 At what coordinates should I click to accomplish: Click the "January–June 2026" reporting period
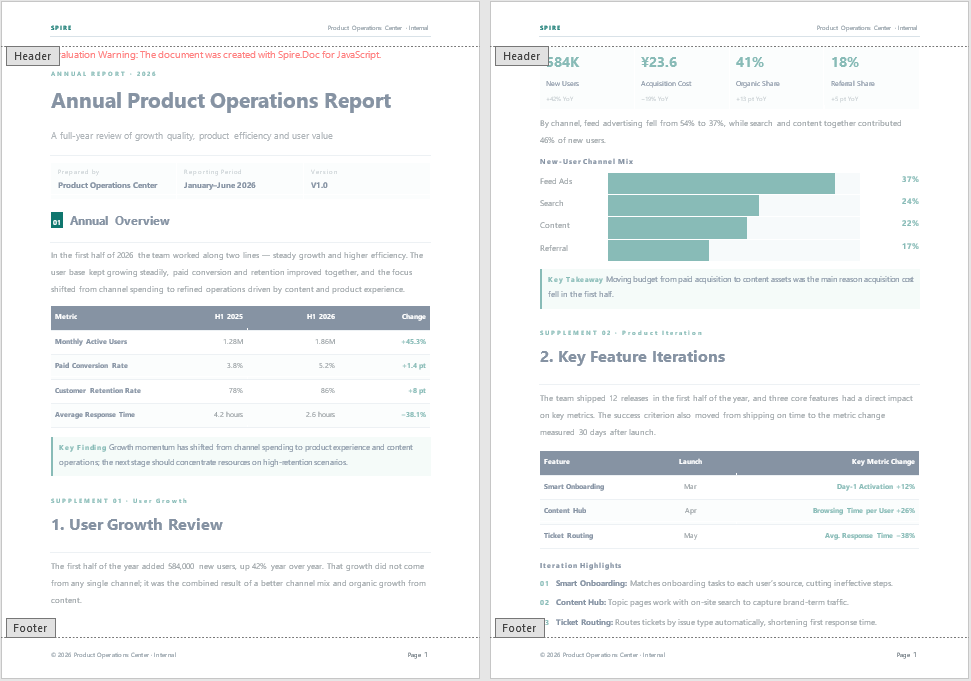click(x=219, y=185)
